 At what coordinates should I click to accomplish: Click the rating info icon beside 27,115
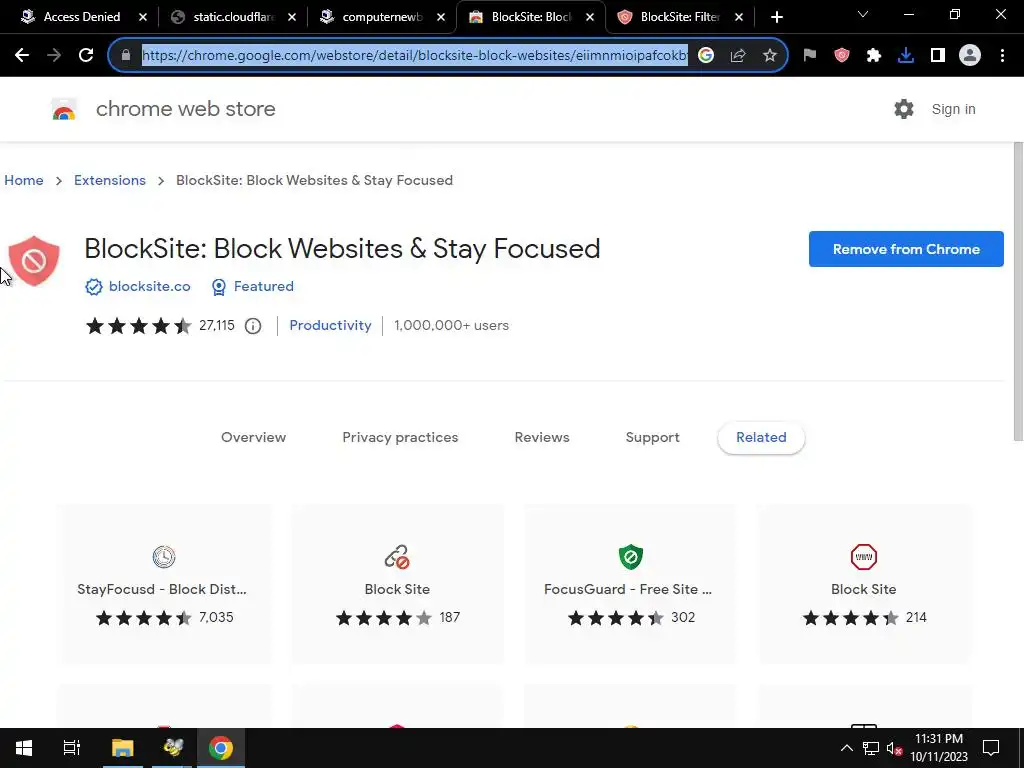(253, 326)
